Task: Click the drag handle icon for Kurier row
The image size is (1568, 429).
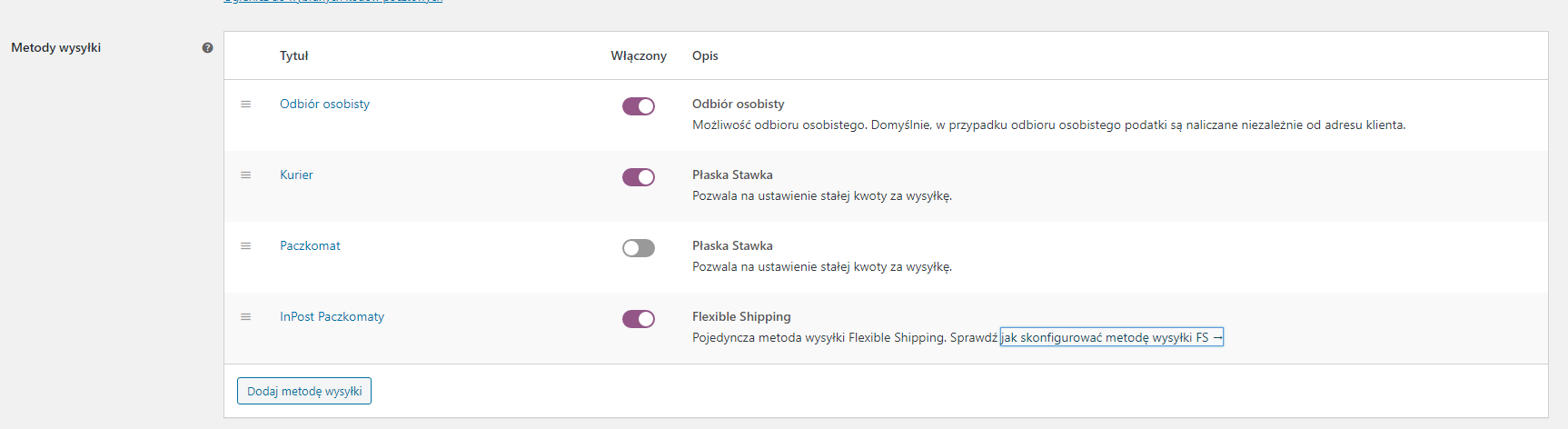Action: [245, 175]
